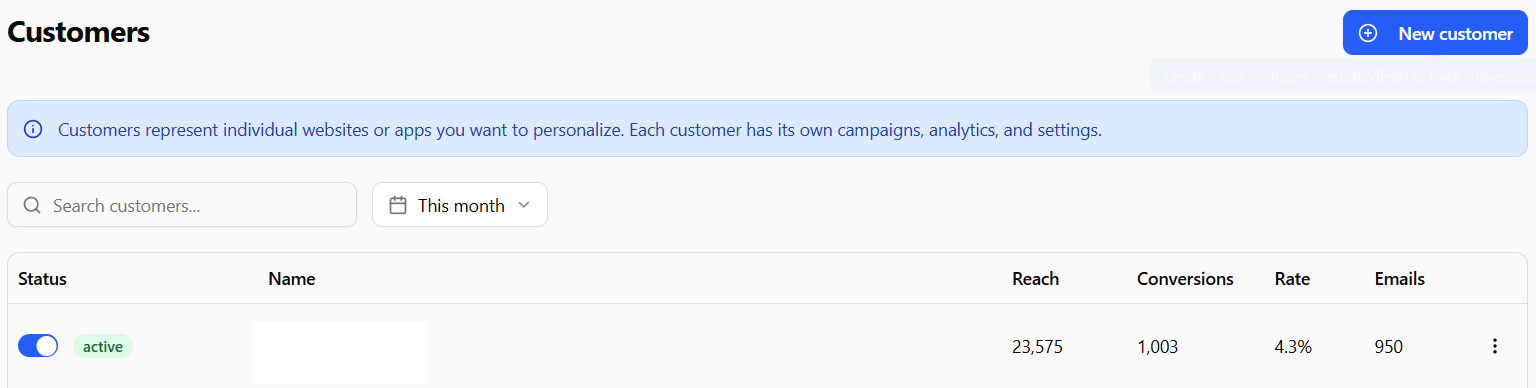Open the This month date range dropdown
1536x388 pixels.
[x=460, y=205]
